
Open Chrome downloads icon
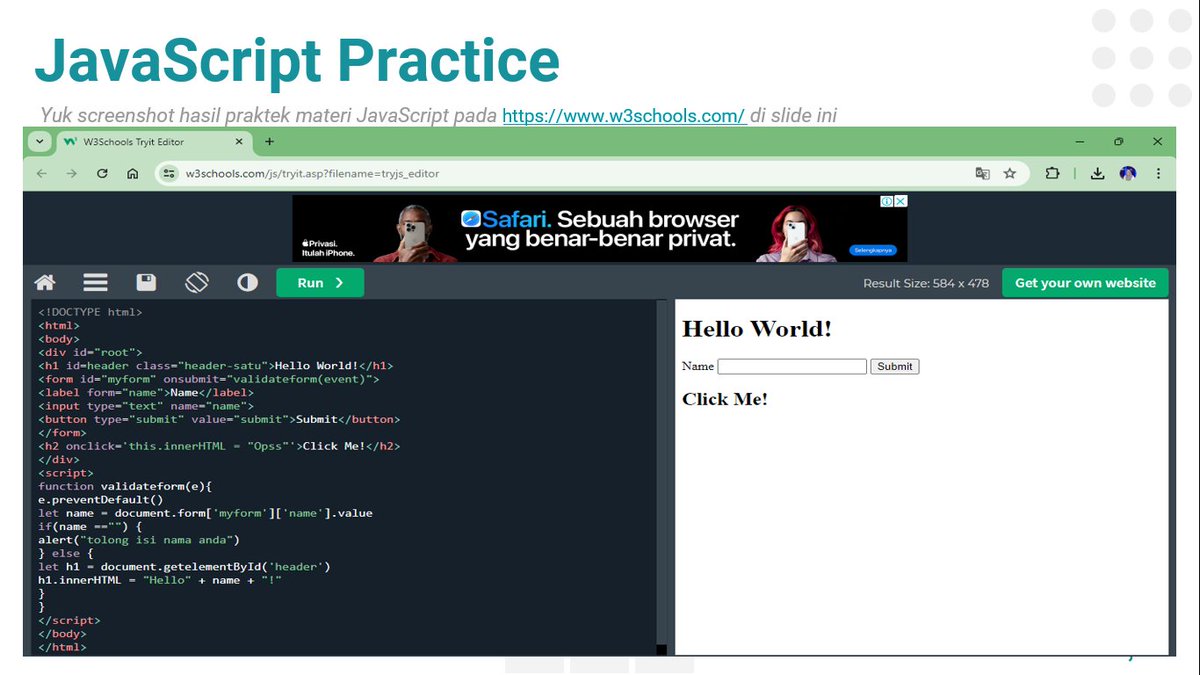tap(1097, 173)
